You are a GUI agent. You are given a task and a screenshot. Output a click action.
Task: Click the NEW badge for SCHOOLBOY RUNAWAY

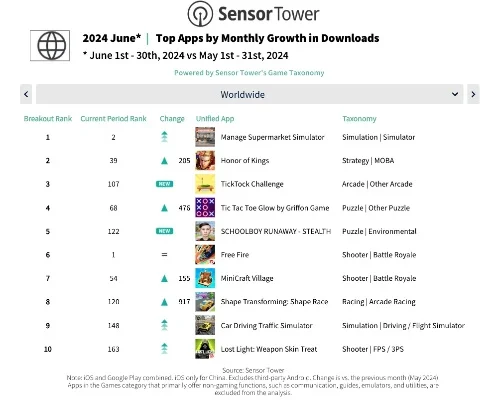coord(164,231)
